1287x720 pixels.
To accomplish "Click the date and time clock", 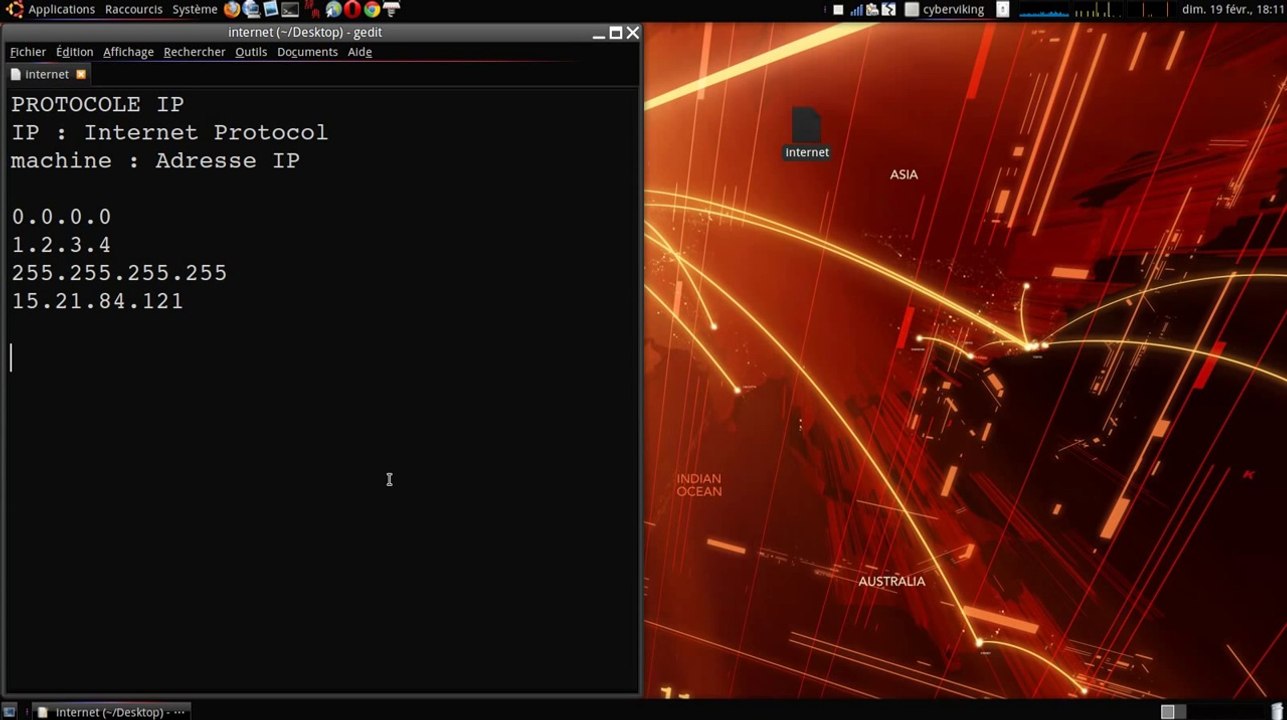I will [1232, 10].
